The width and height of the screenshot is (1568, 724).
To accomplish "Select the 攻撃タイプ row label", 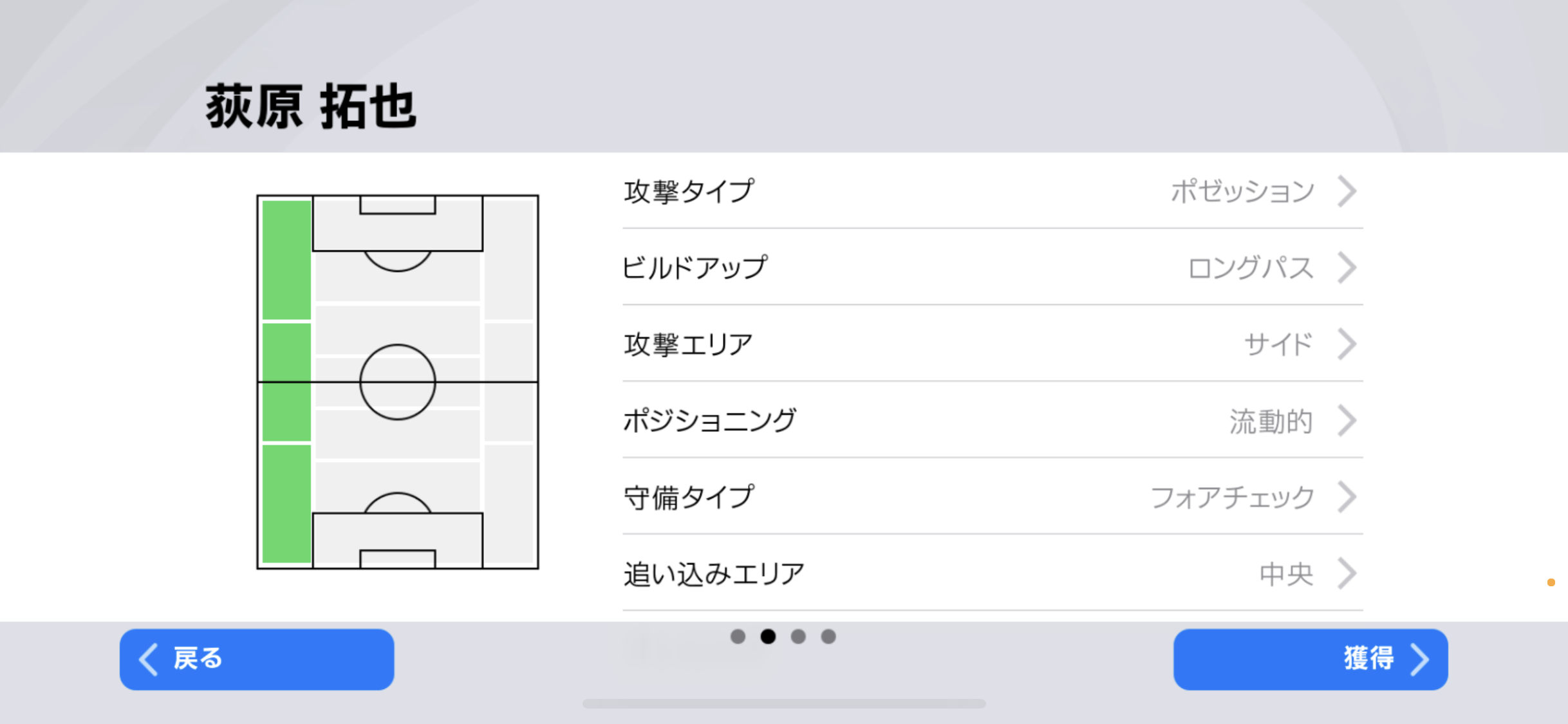I will [689, 191].
